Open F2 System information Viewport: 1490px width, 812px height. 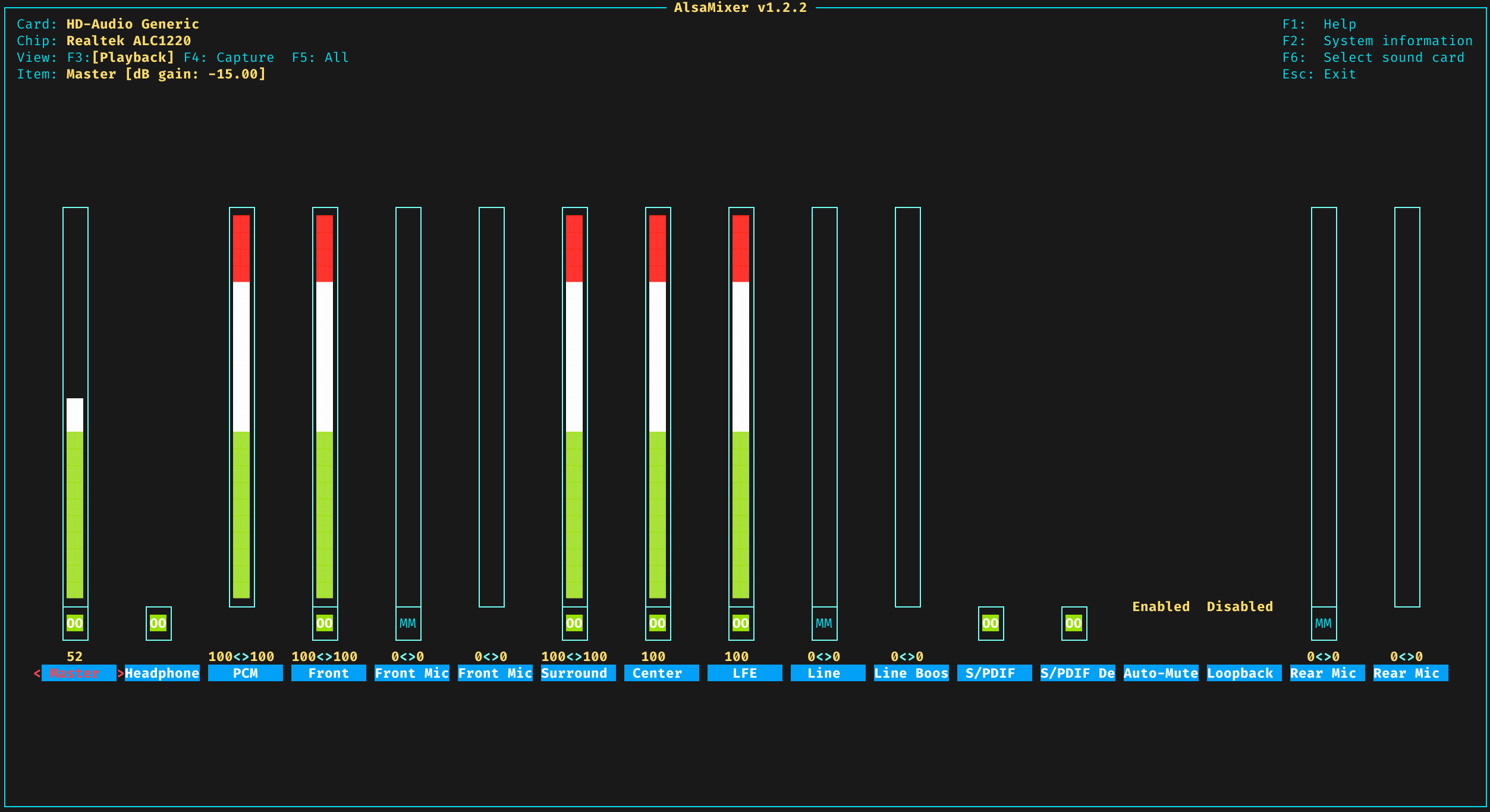(x=1377, y=41)
